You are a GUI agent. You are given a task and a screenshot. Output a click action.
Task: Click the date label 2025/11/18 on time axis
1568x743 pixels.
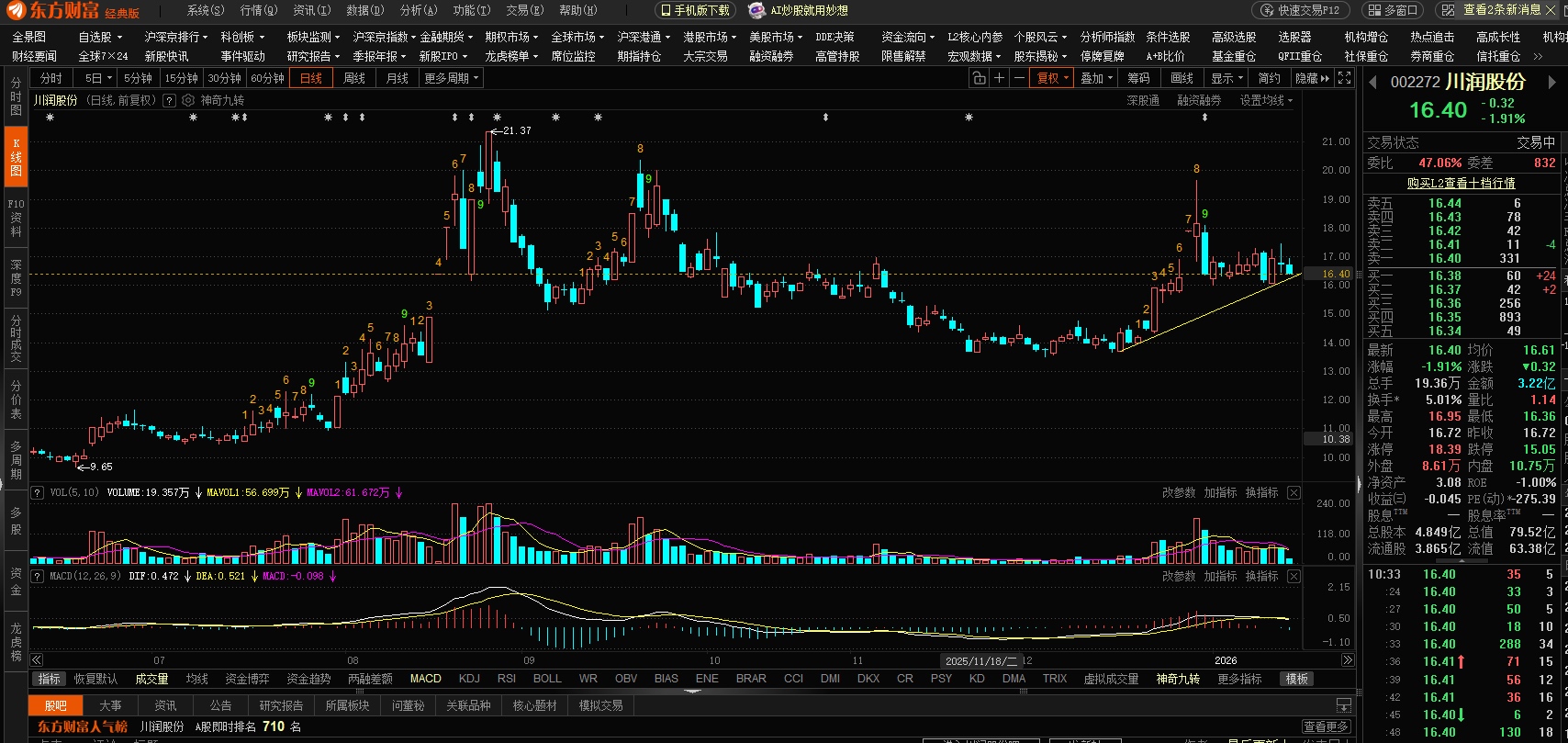point(981,660)
